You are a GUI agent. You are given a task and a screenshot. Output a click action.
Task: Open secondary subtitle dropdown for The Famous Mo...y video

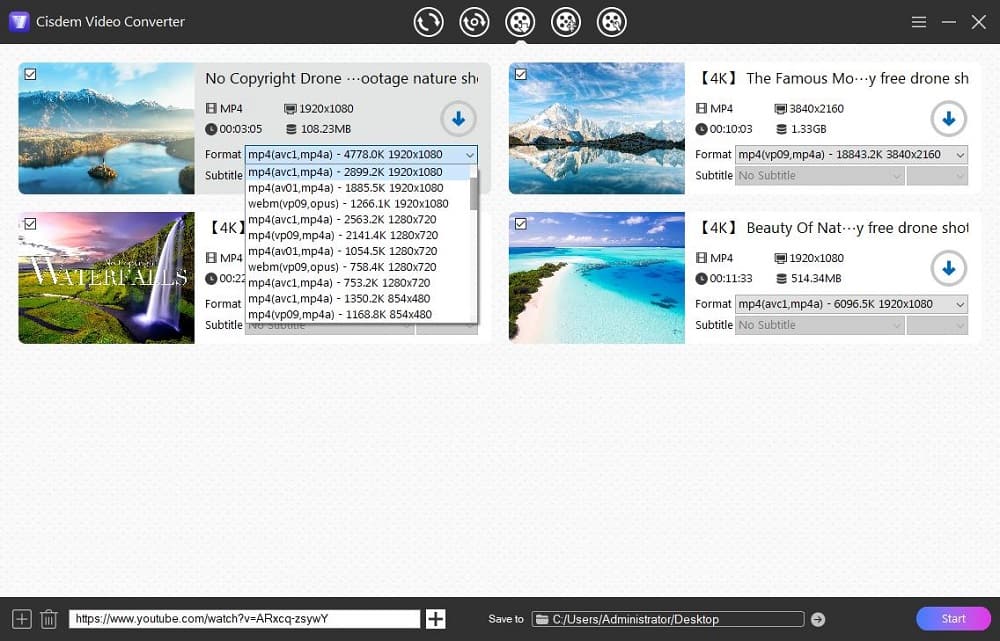[x=937, y=175]
